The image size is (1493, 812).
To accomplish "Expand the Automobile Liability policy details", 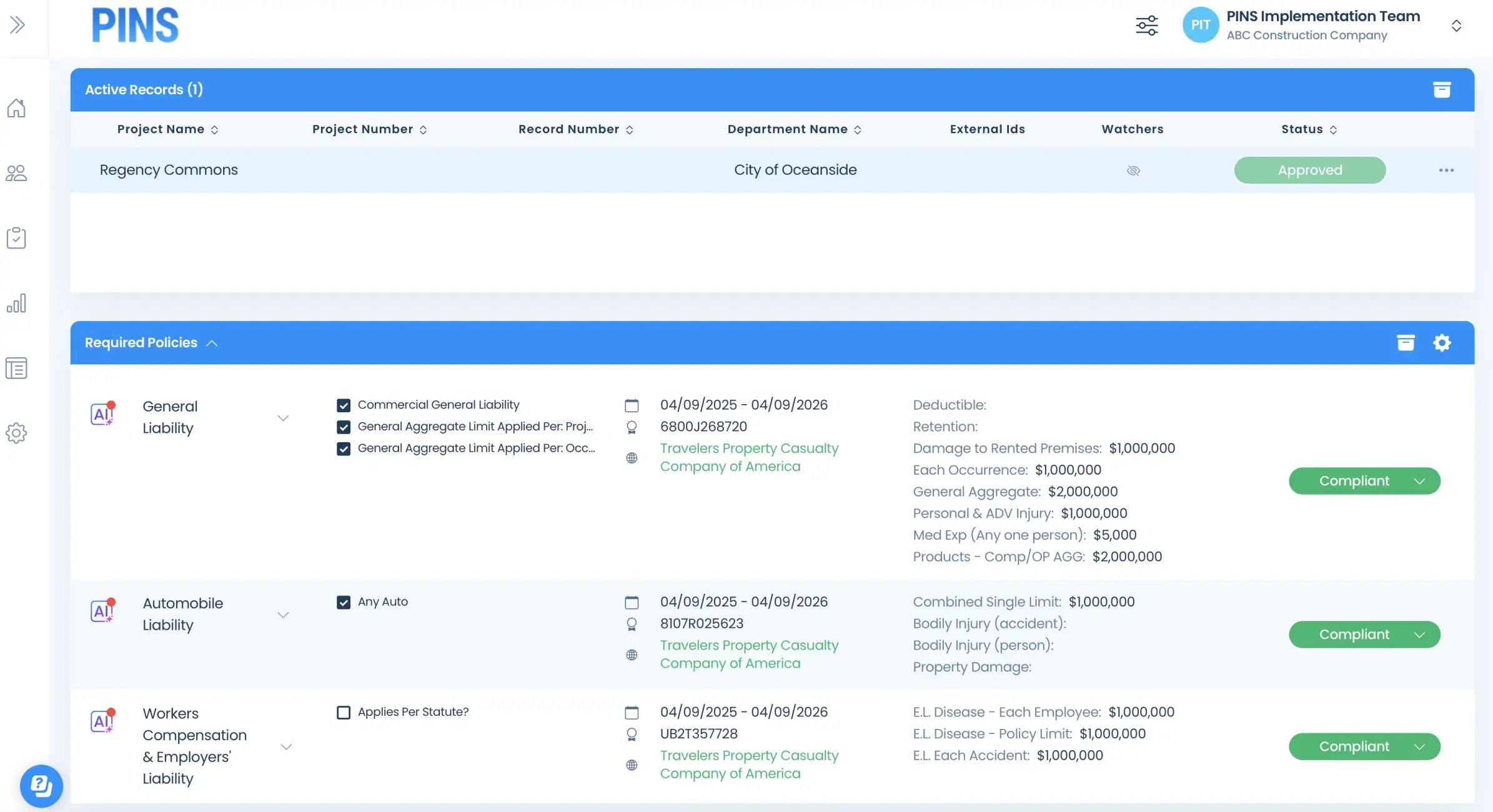I will 284,614.
